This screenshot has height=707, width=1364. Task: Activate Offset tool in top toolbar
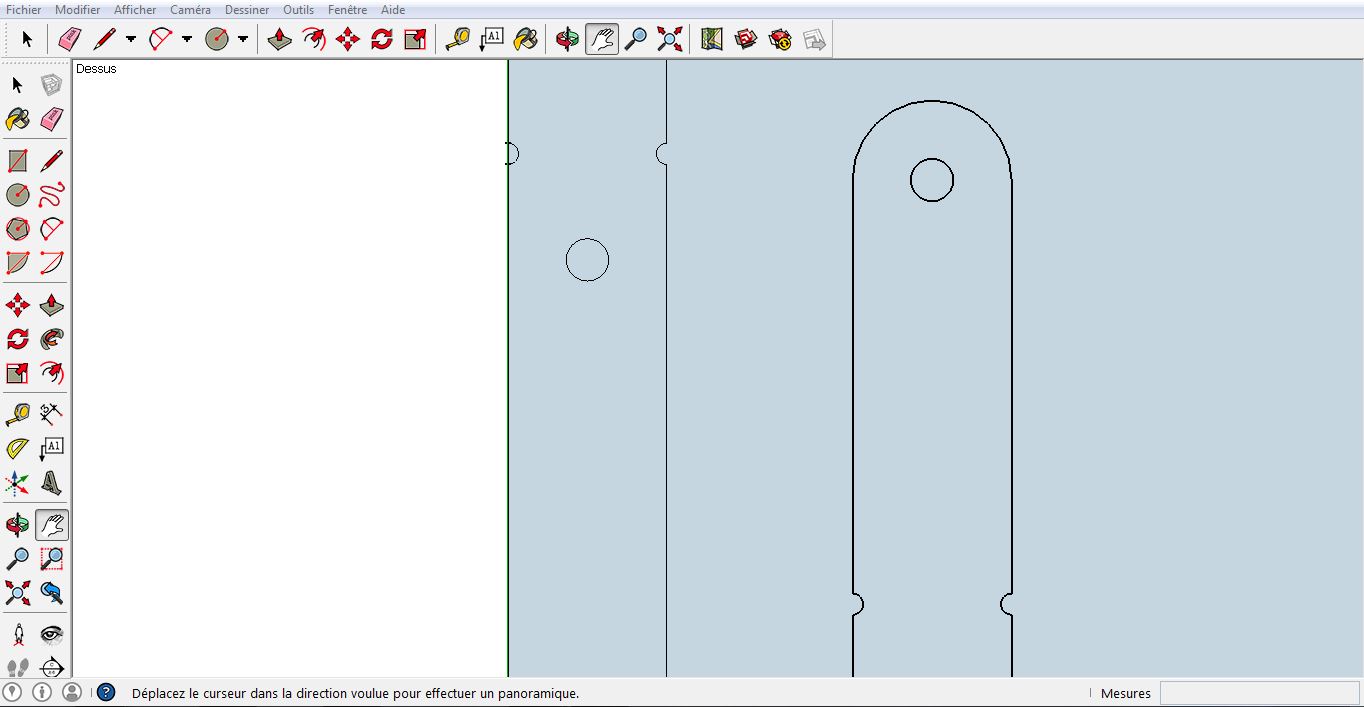click(x=314, y=40)
